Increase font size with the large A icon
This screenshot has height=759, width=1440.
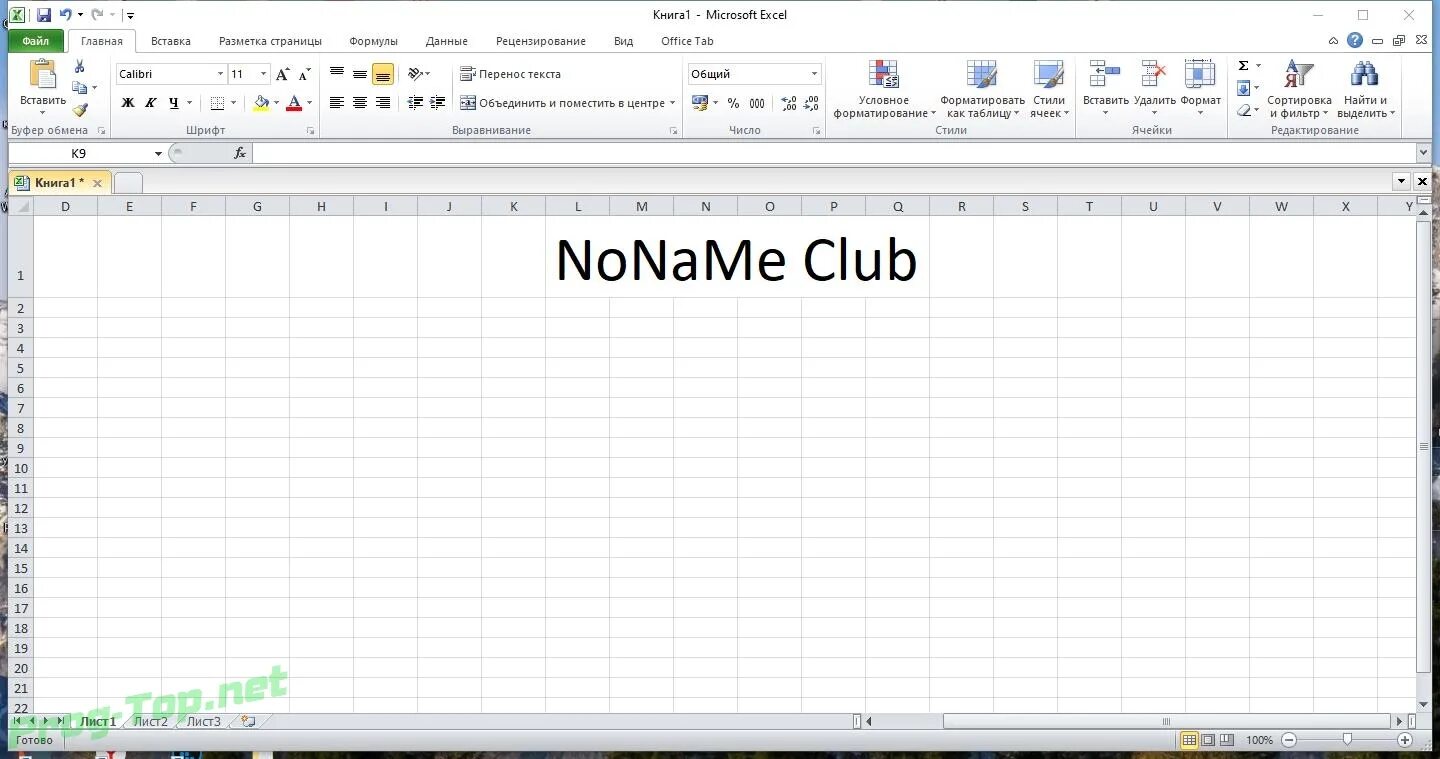pyautogui.click(x=283, y=74)
